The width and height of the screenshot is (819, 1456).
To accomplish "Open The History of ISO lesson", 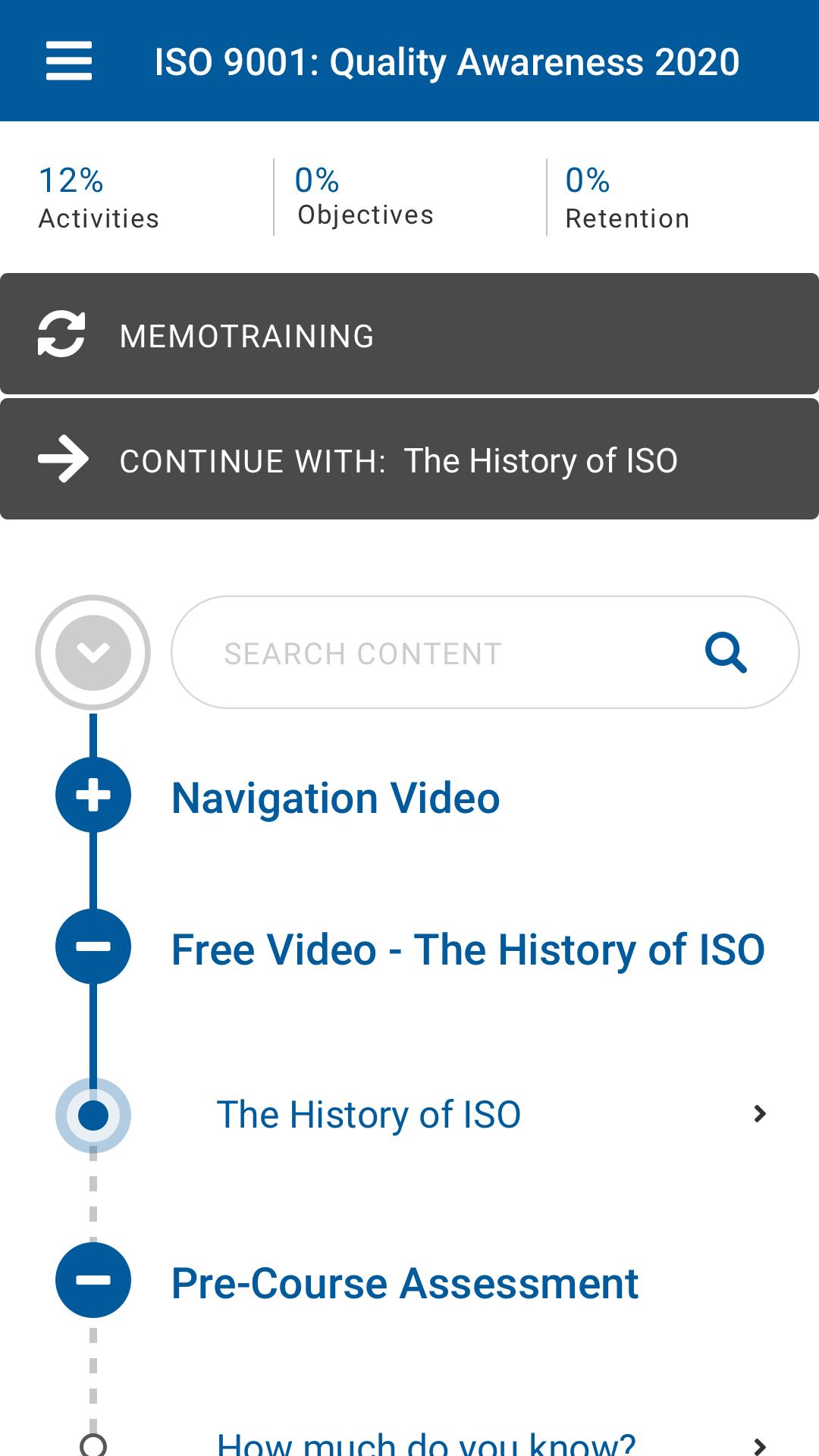I will pos(369,1115).
